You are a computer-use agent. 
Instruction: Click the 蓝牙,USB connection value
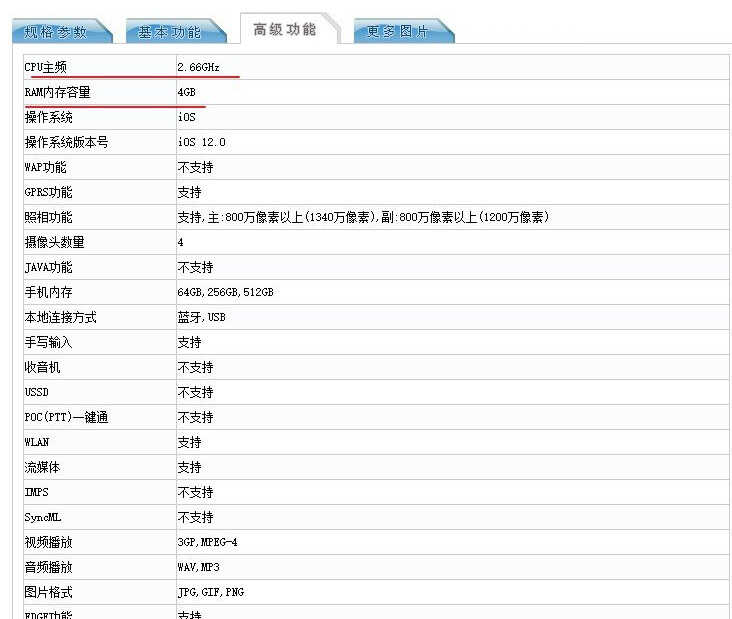coord(201,317)
